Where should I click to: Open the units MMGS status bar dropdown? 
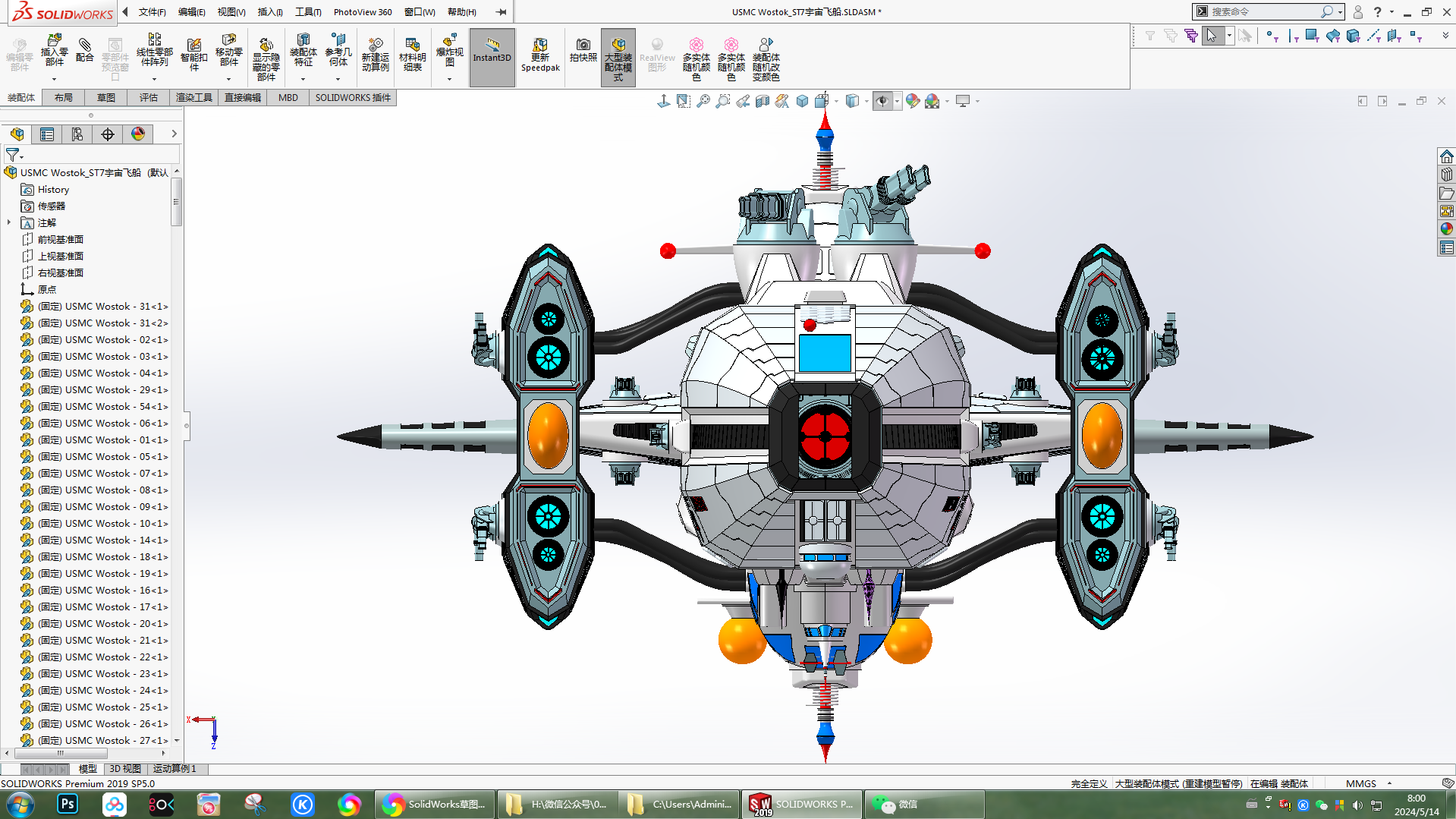[x=1389, y=783]
